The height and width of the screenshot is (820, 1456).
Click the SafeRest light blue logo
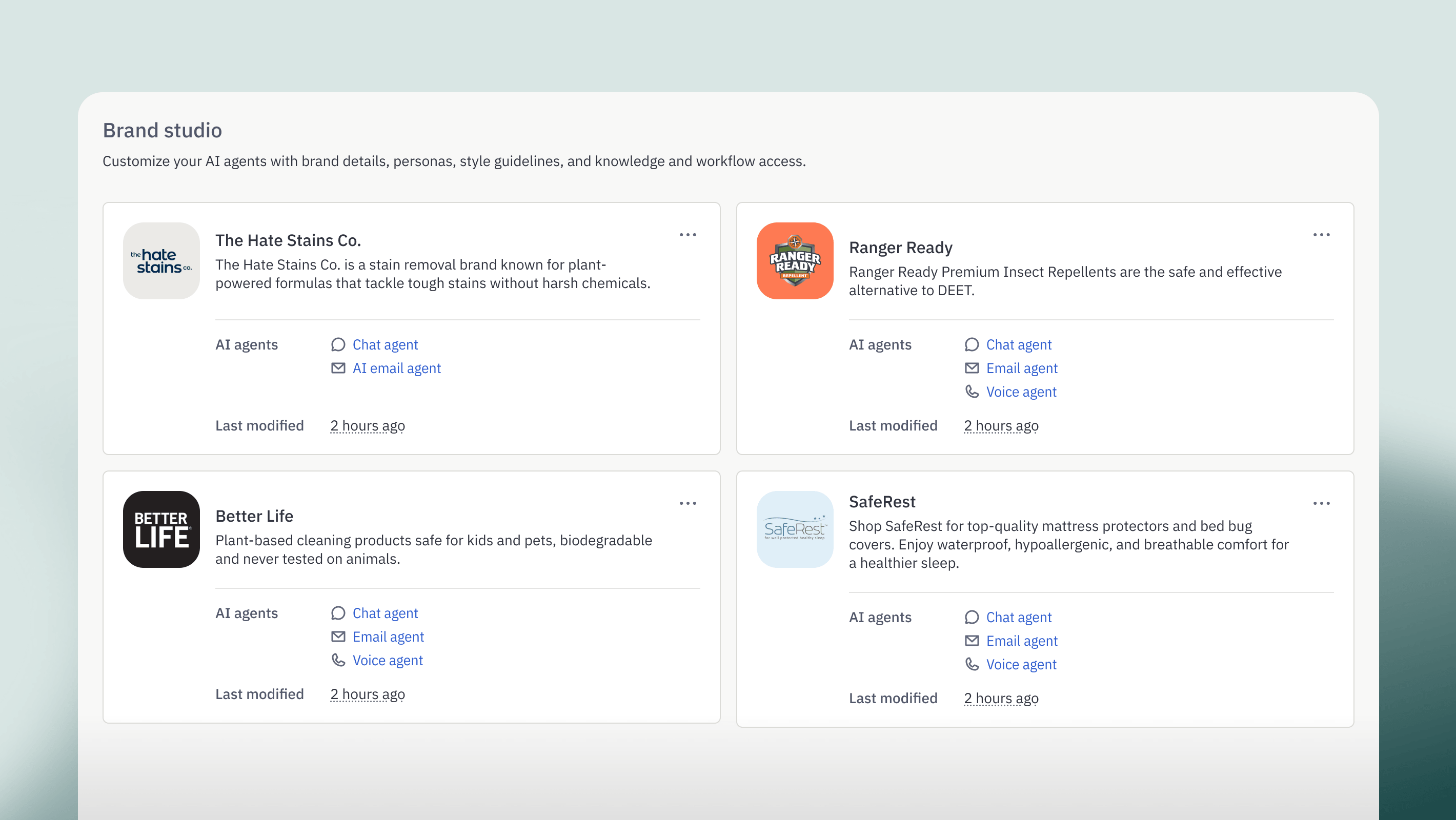coord(795,529)
